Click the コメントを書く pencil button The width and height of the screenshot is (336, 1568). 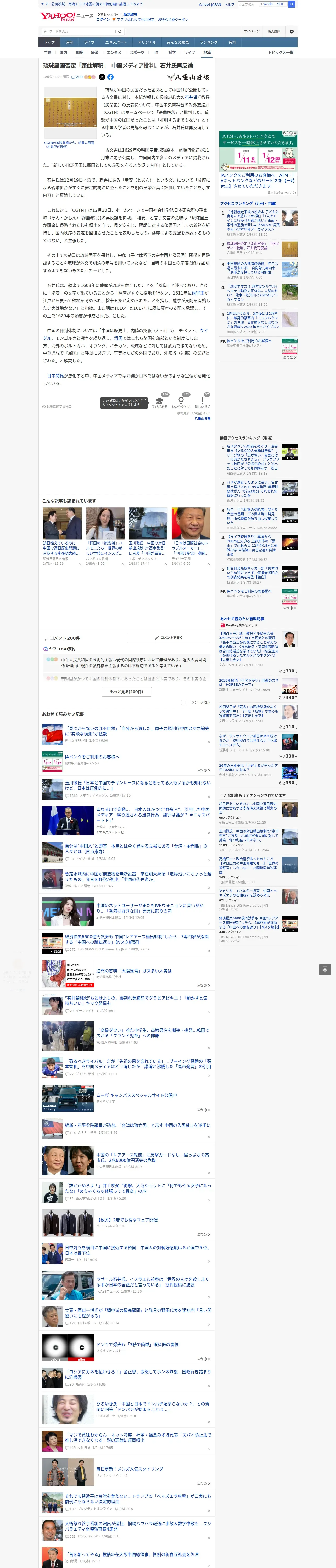point(168,638)
